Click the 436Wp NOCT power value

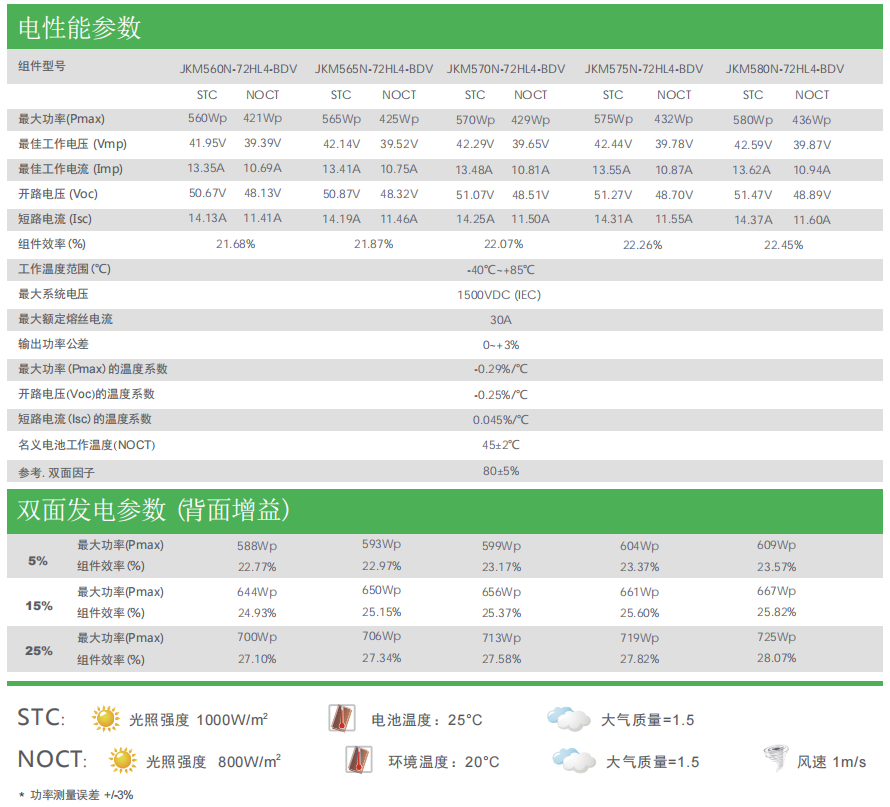point(812,120)
